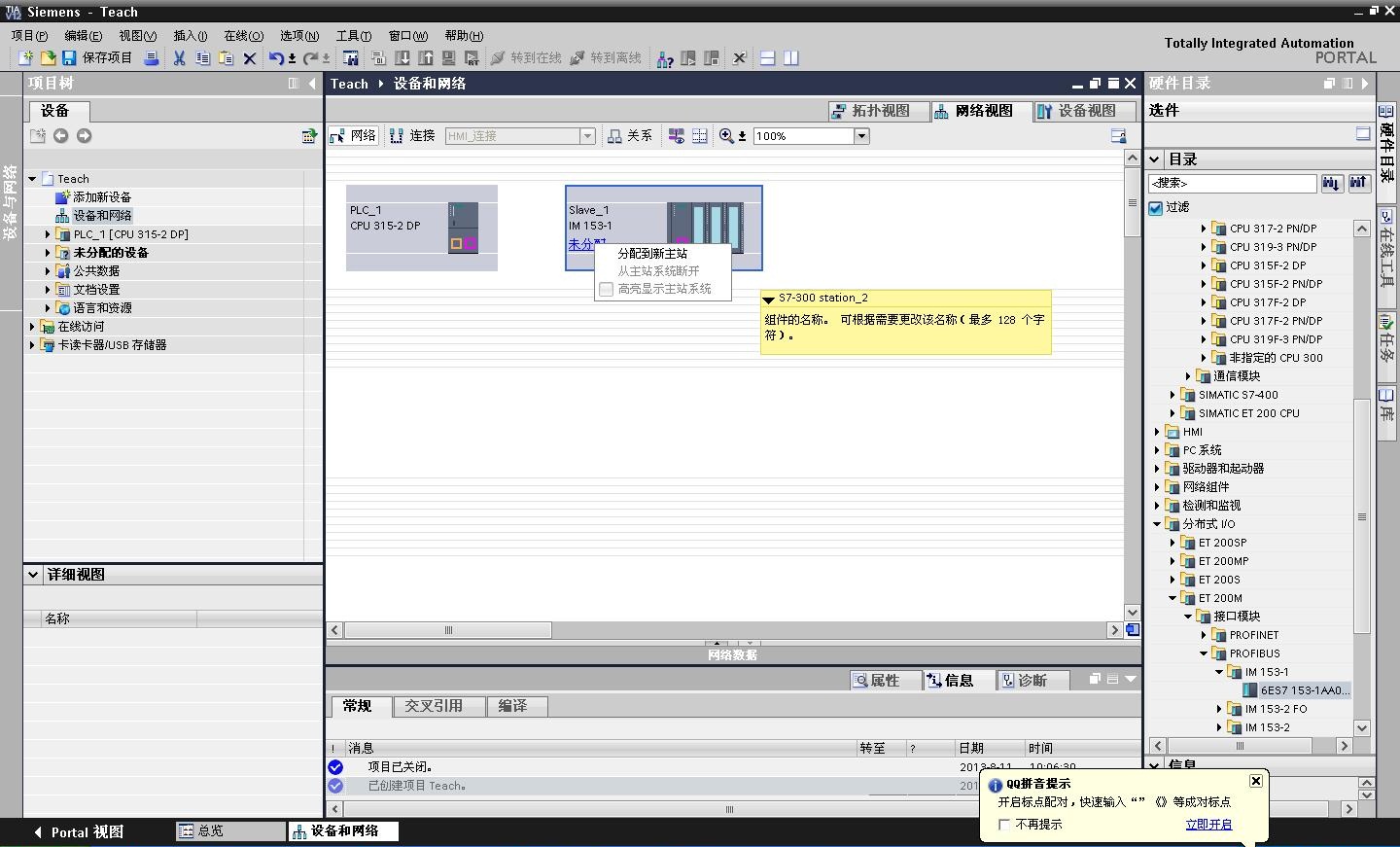Toggle the 网络 networking mode button
Image resolution: width=1400 pixels, height=847 pixels.
[354, 136]
